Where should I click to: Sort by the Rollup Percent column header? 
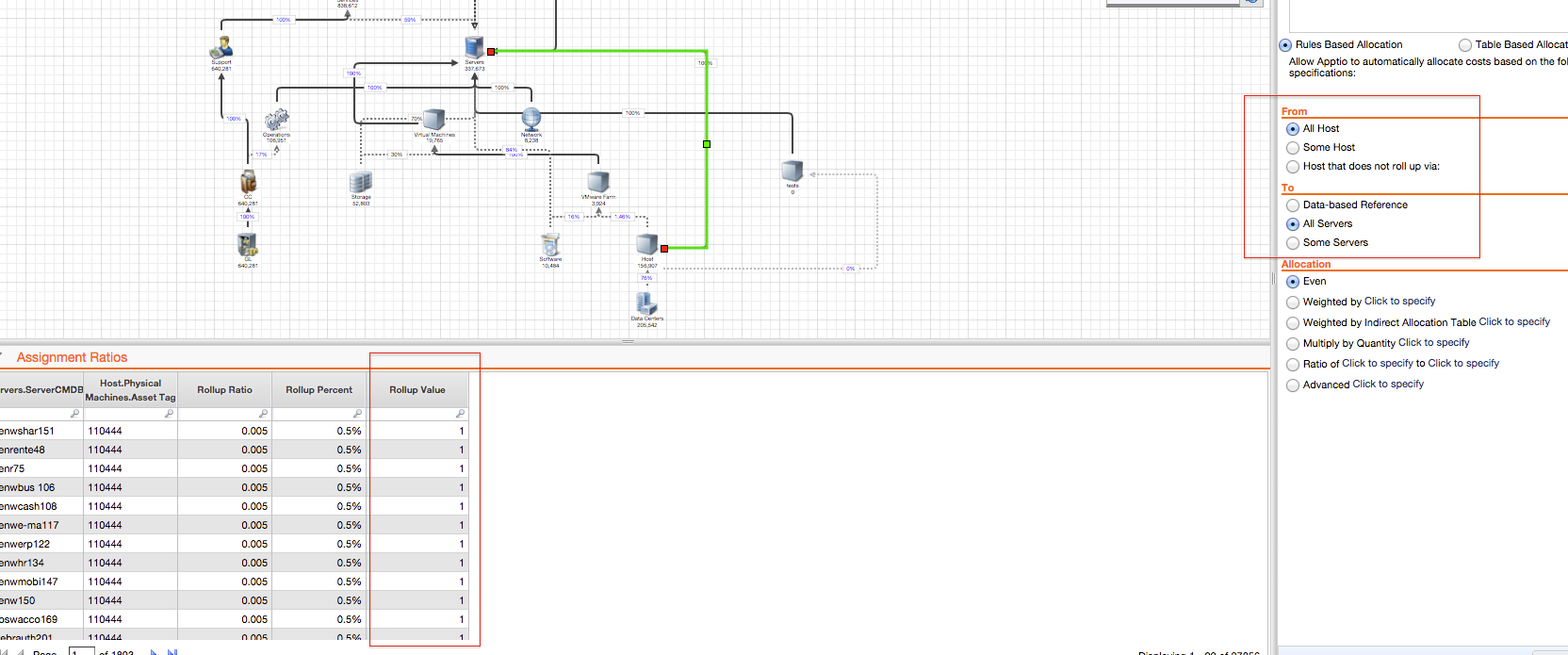[x=319, y=390]
